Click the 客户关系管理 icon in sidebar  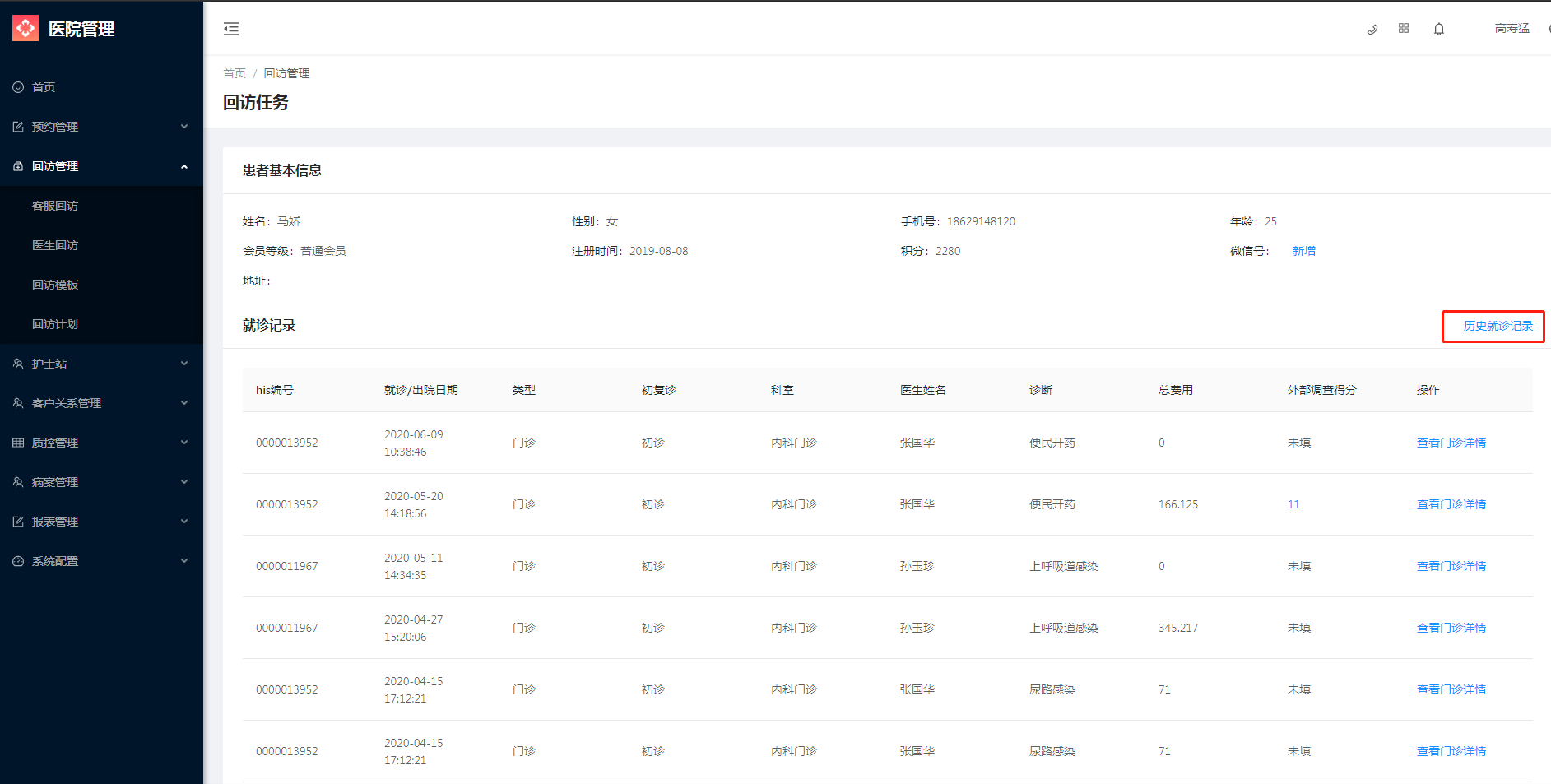pyautogui.click(x=18, y=403)
